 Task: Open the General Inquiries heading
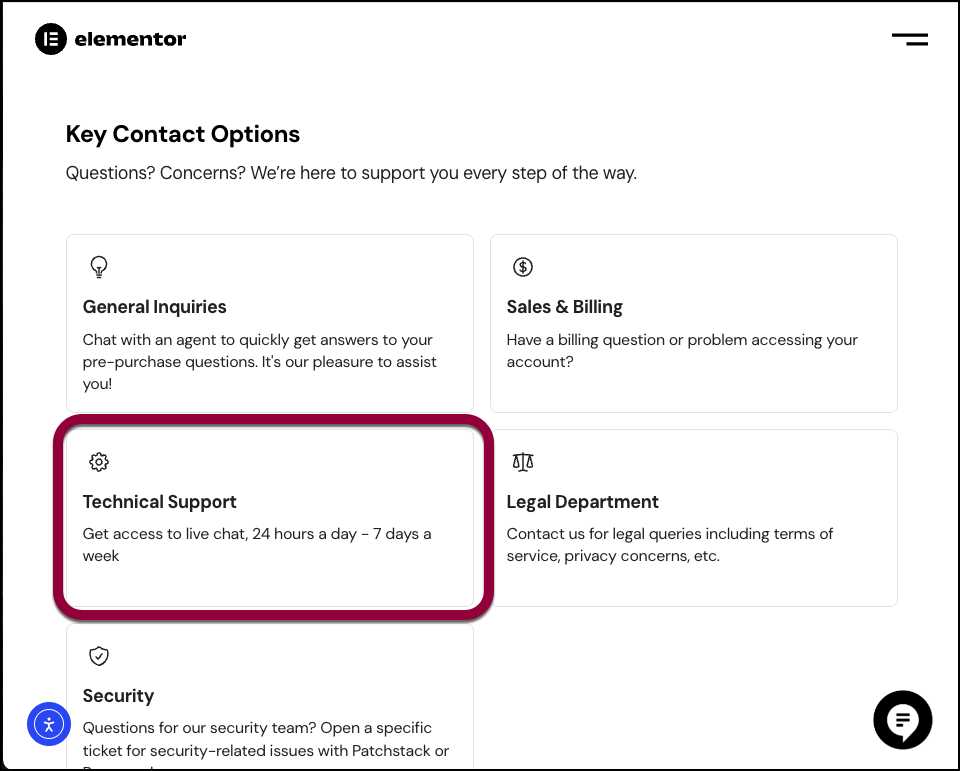(154, 307)
